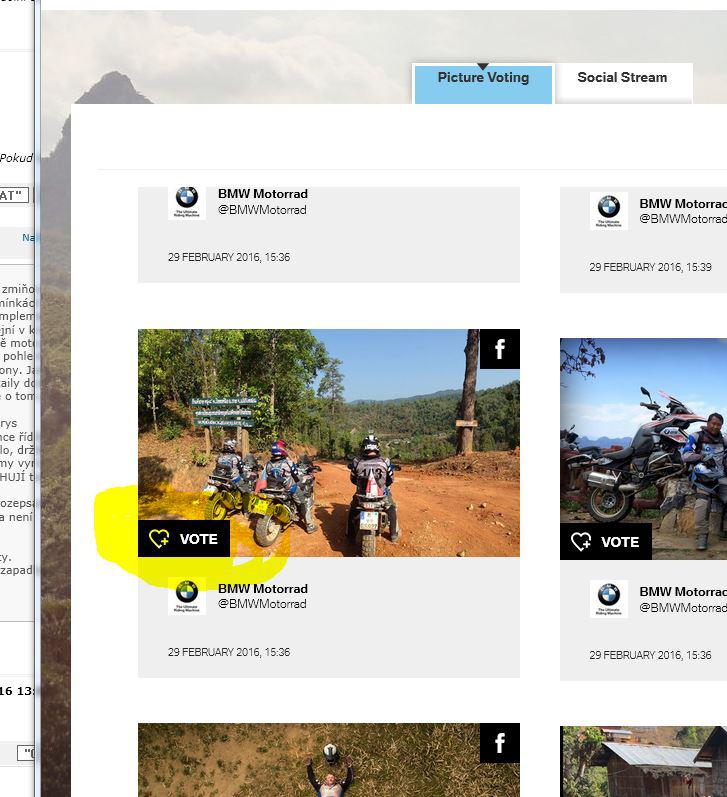
Task: Switch to the Picture Voting tab
Action: pyautogui.click(x=483, y=78)
